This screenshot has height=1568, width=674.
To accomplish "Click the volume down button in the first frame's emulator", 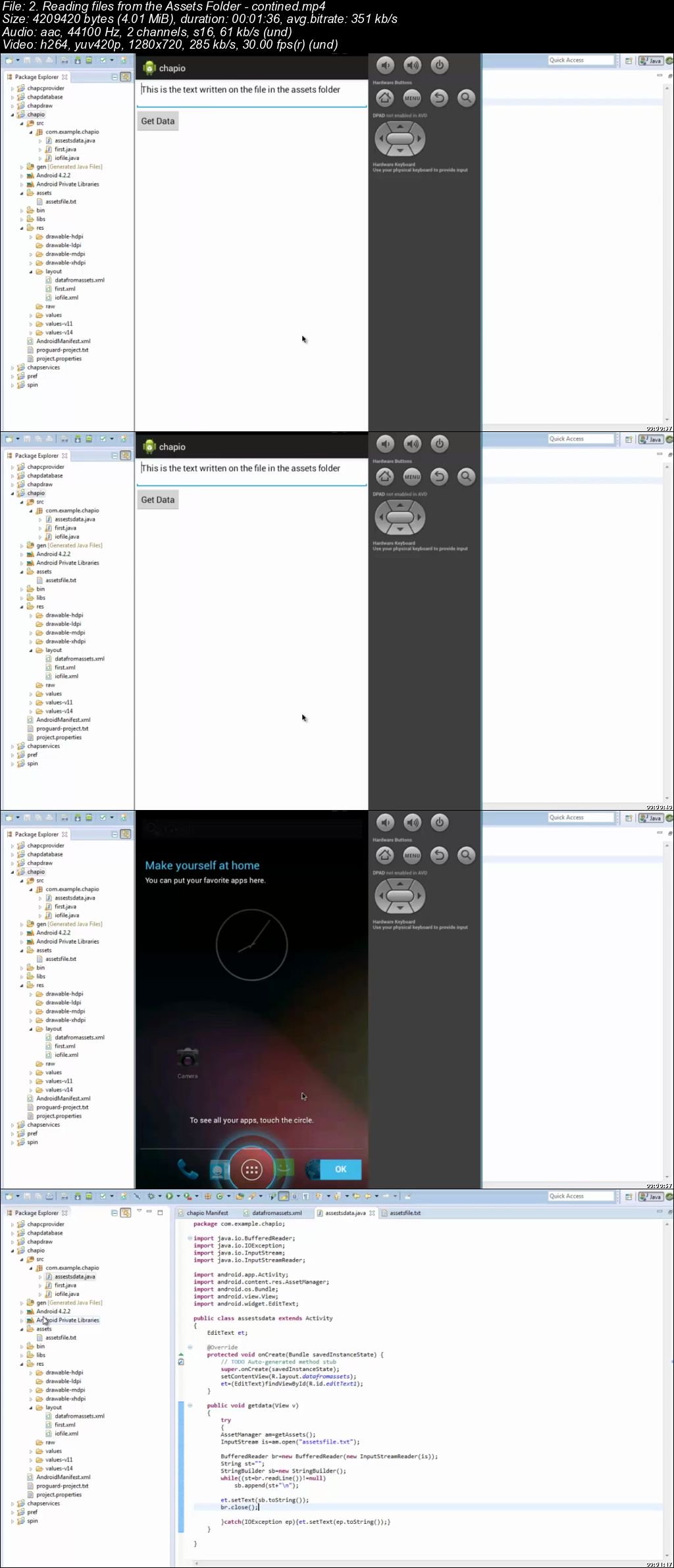I will (x=385, y=65).
